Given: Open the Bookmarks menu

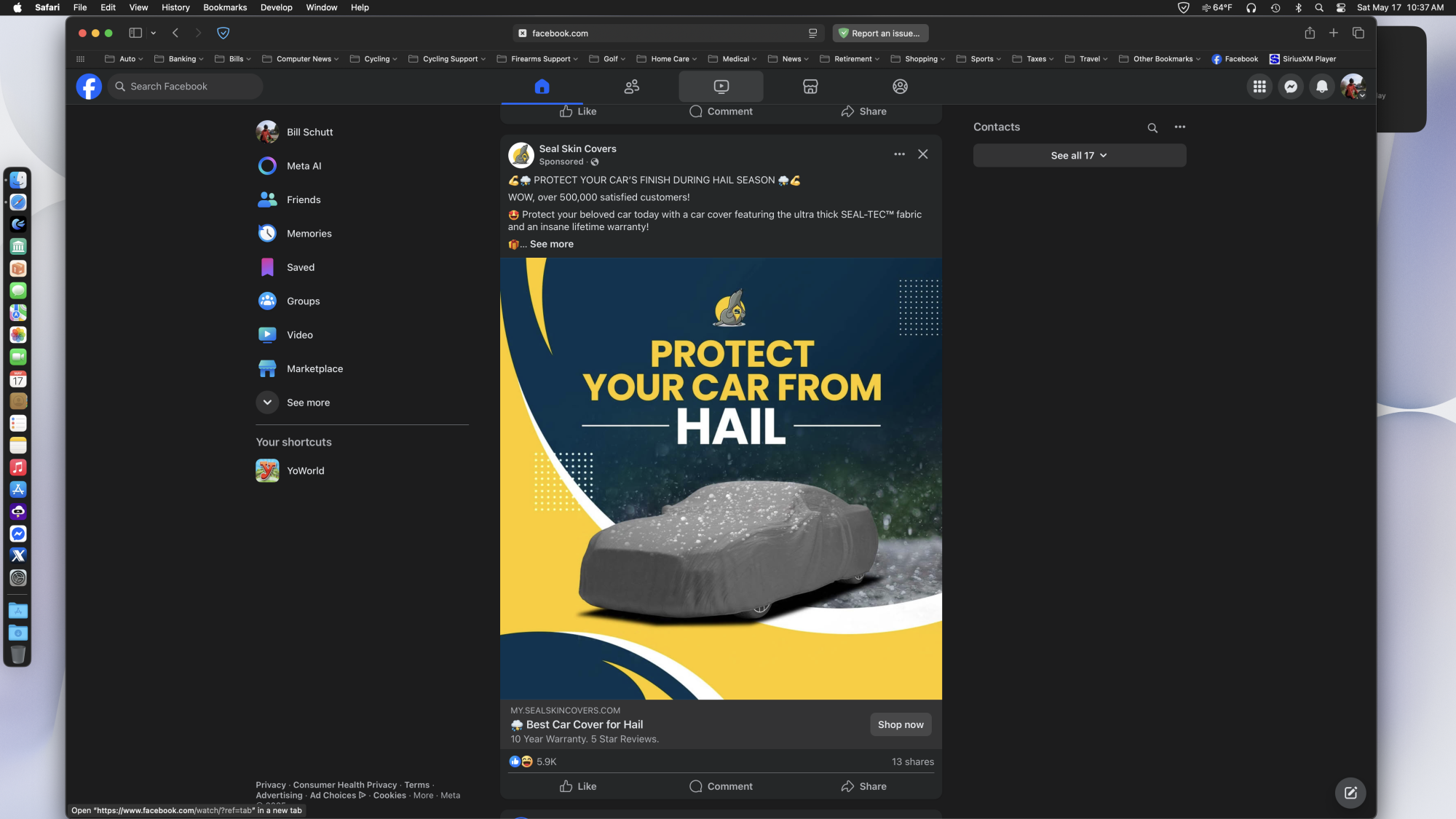Looking at the screenshot, I should [x=225, y=7].
